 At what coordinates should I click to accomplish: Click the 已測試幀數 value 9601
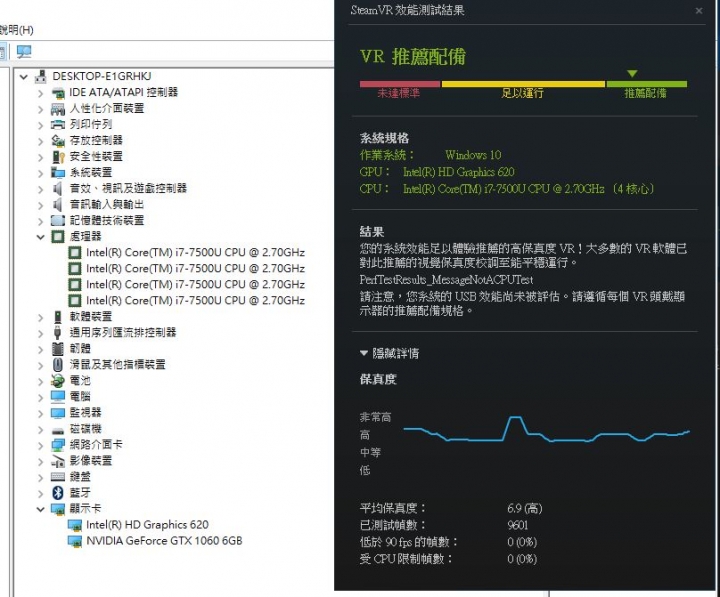(x=518, y=525)
